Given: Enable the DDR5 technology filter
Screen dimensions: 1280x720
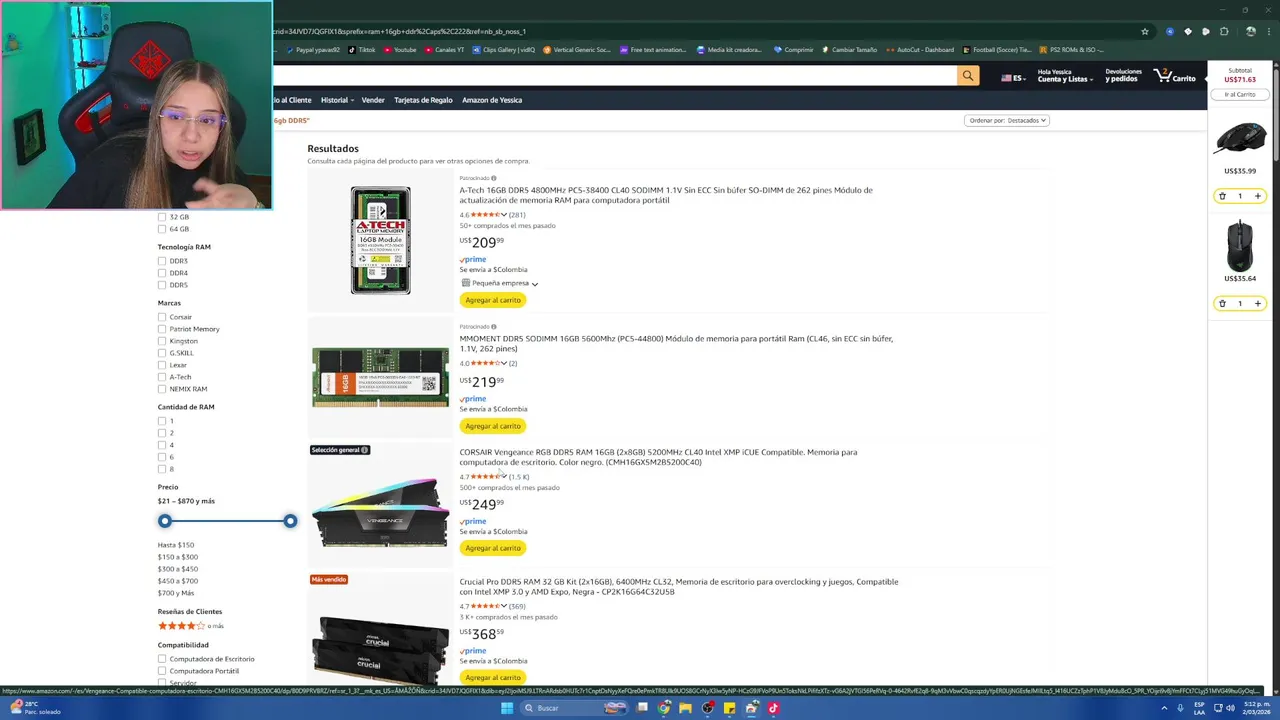Looking at the screenshot, I should (x=162, y=285).
